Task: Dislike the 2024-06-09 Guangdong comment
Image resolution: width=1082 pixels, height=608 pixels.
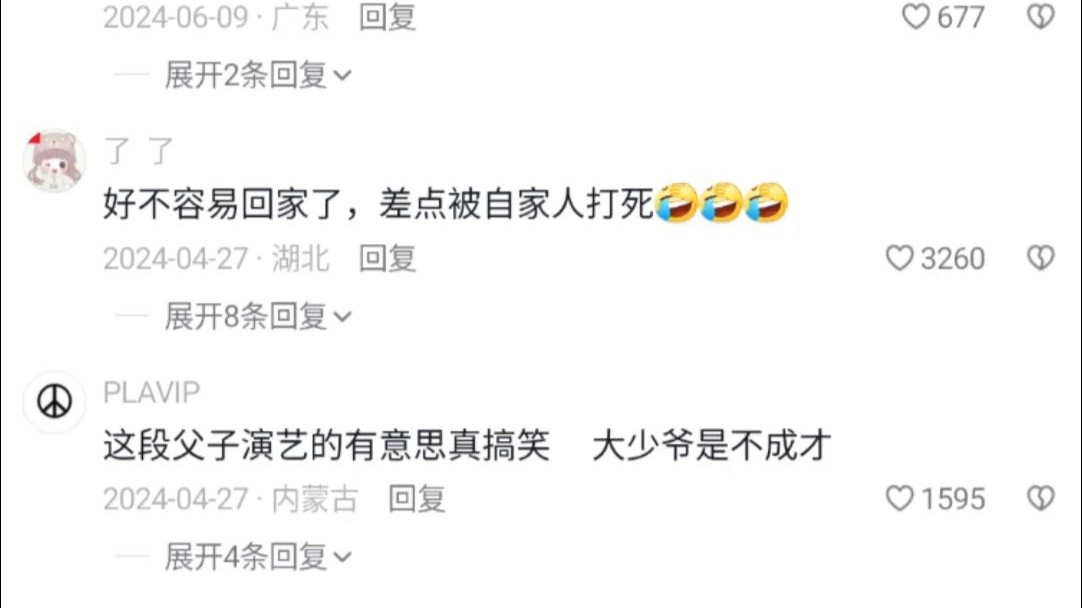Action: [x=1041, y=17]
